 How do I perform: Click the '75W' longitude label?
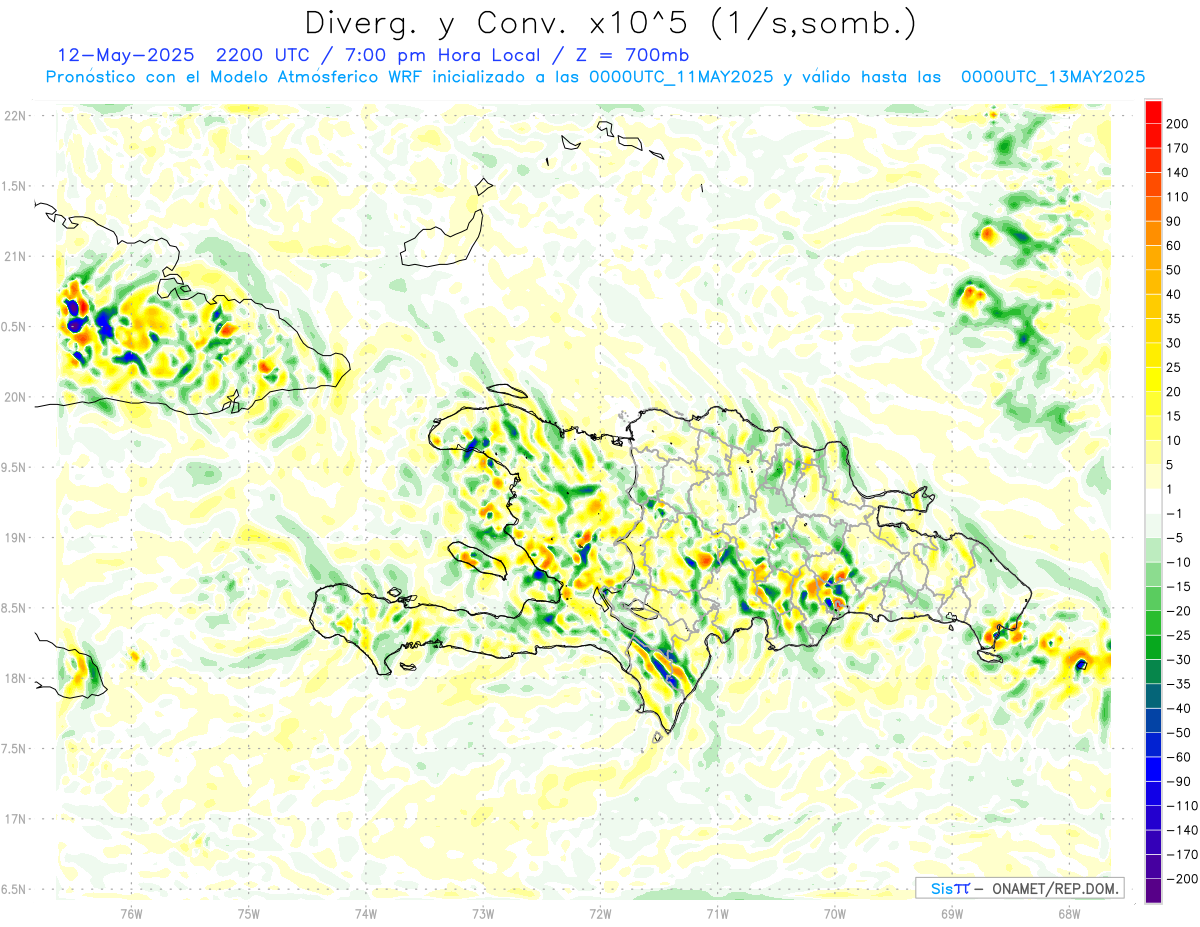point(249,914)
